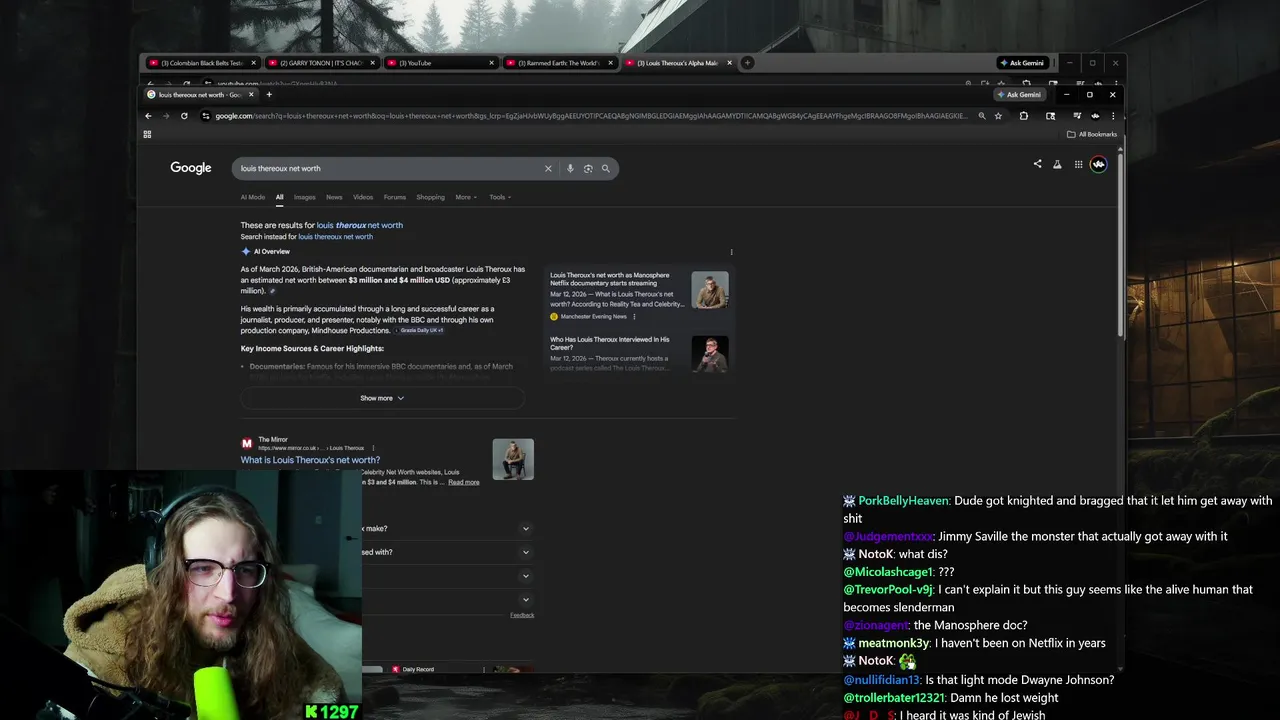Expand the More search filter dropdown
1280x720 pixels.
pyautogui.click(x=466, y=197)
